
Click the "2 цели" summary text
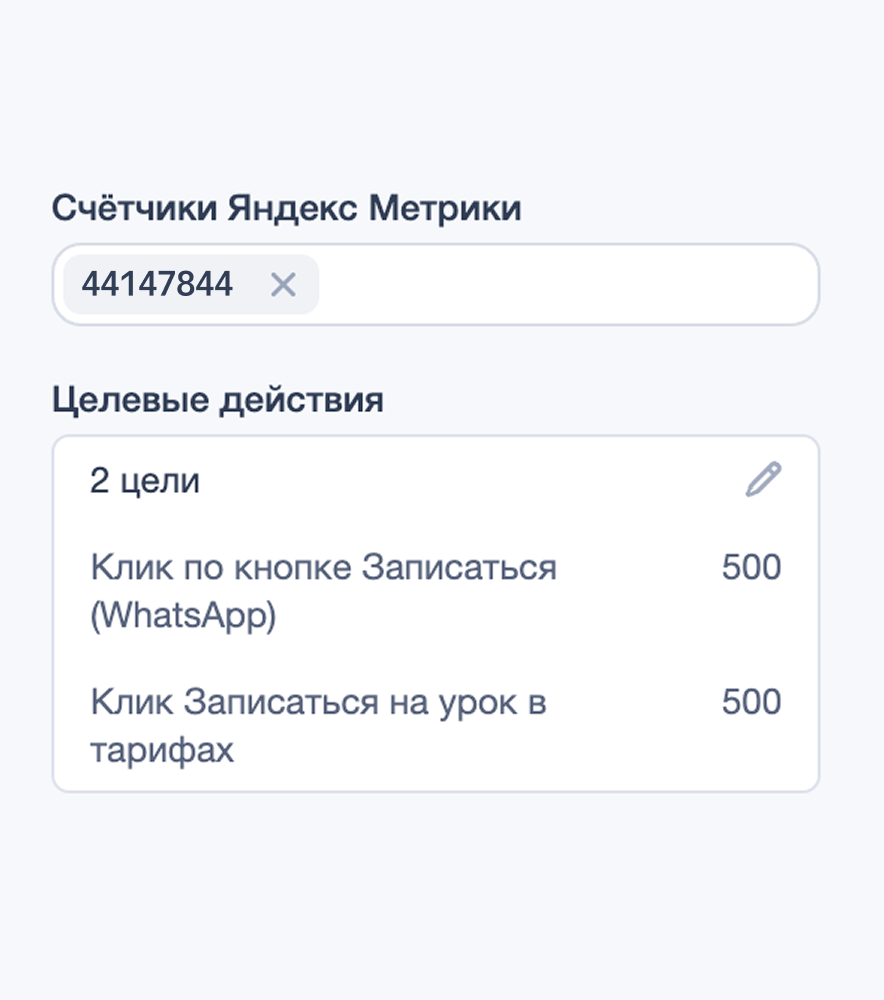point(145,481)
